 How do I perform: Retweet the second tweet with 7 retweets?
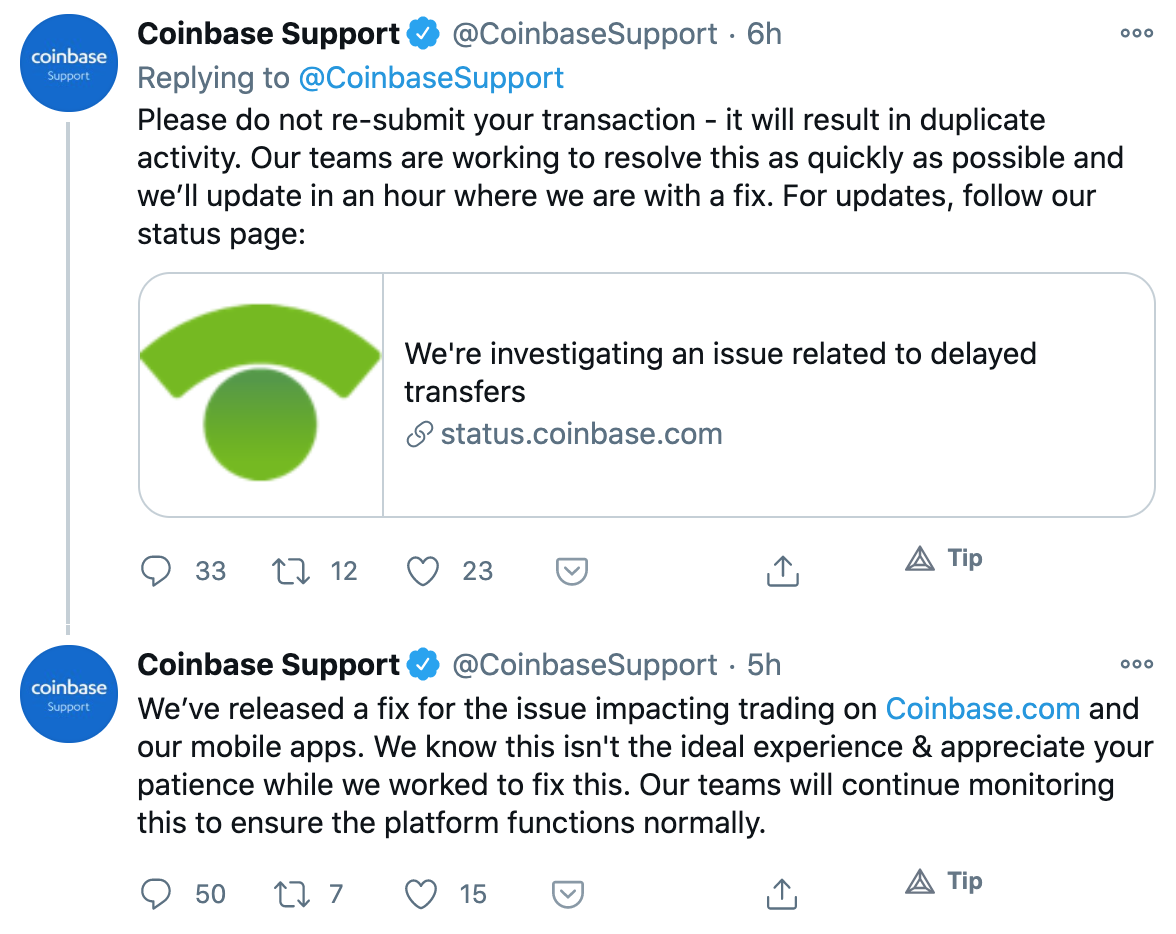(289, 893)
